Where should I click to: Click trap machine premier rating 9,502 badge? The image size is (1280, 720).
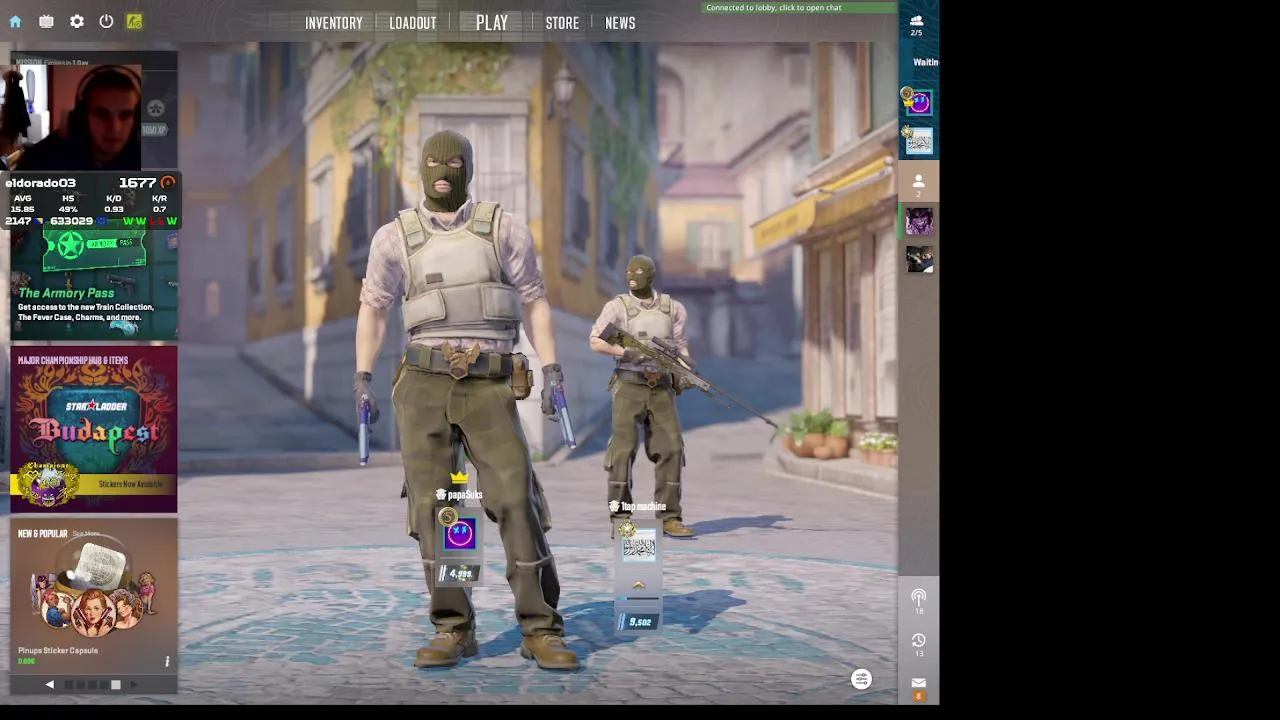coord(638,622)
